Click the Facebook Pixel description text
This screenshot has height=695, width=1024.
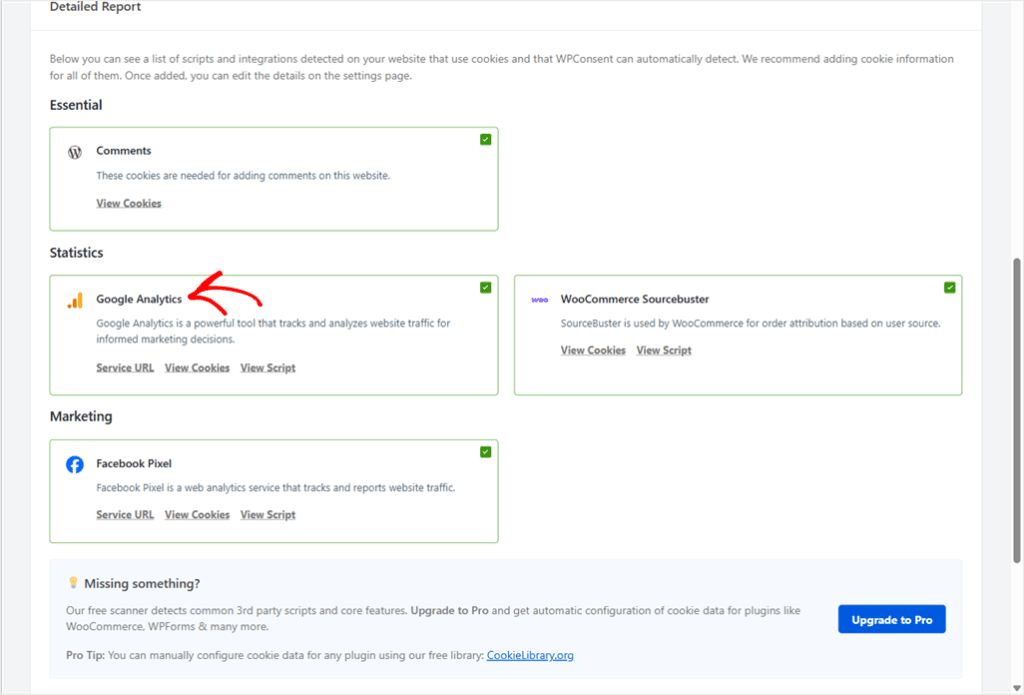pos(276,488)
